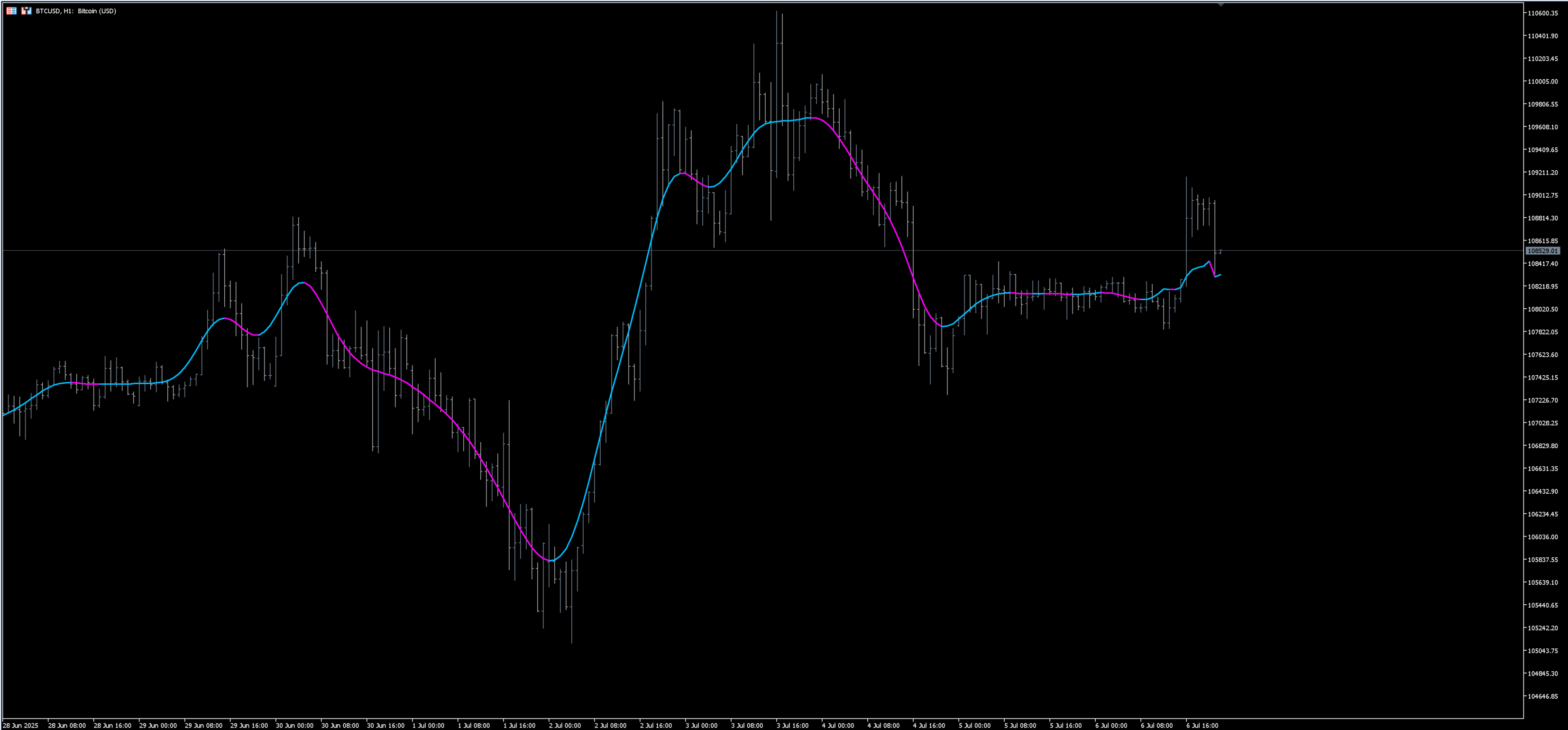This screenshot has height=730, width=1568.
Task: Click the 107028.25 price axis label
Action: (1542, 423)
